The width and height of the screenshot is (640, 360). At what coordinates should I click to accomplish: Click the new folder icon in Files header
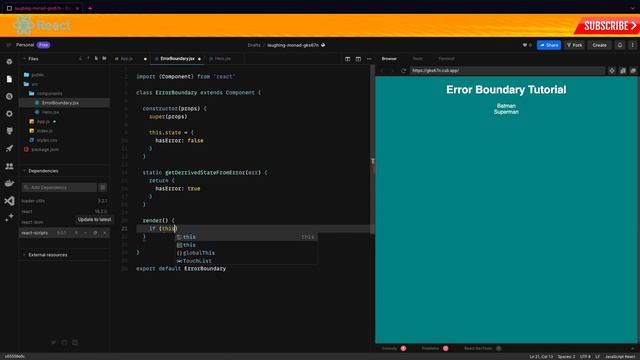pos(104,58)
